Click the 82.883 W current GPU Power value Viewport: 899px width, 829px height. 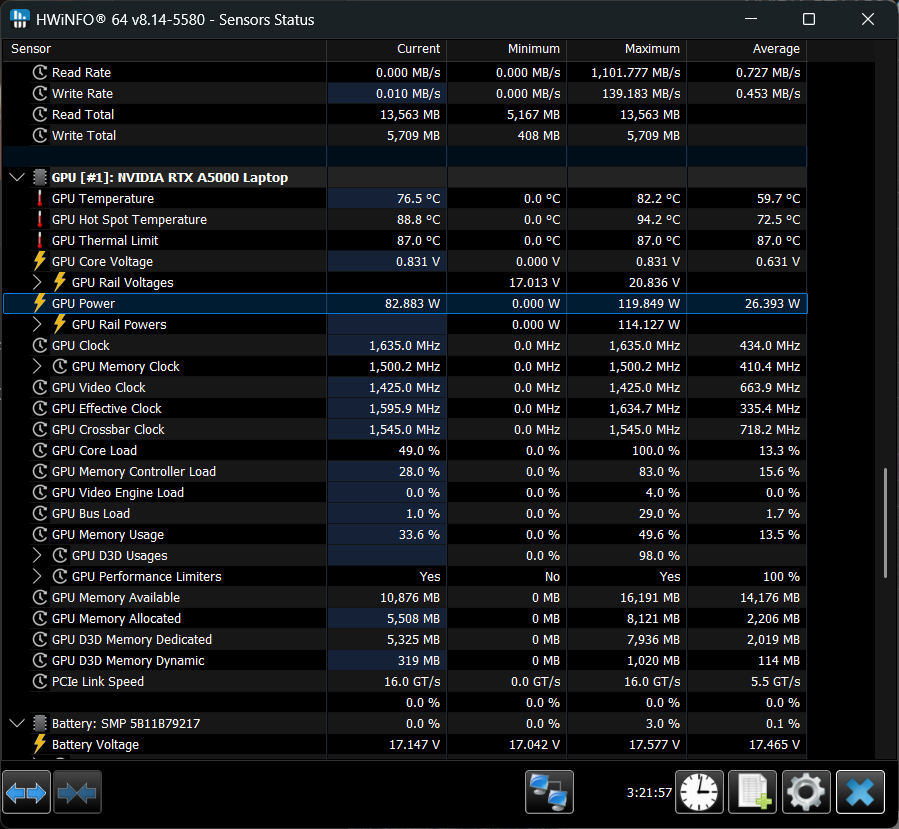pyautogui.click(x=412, y=303)
